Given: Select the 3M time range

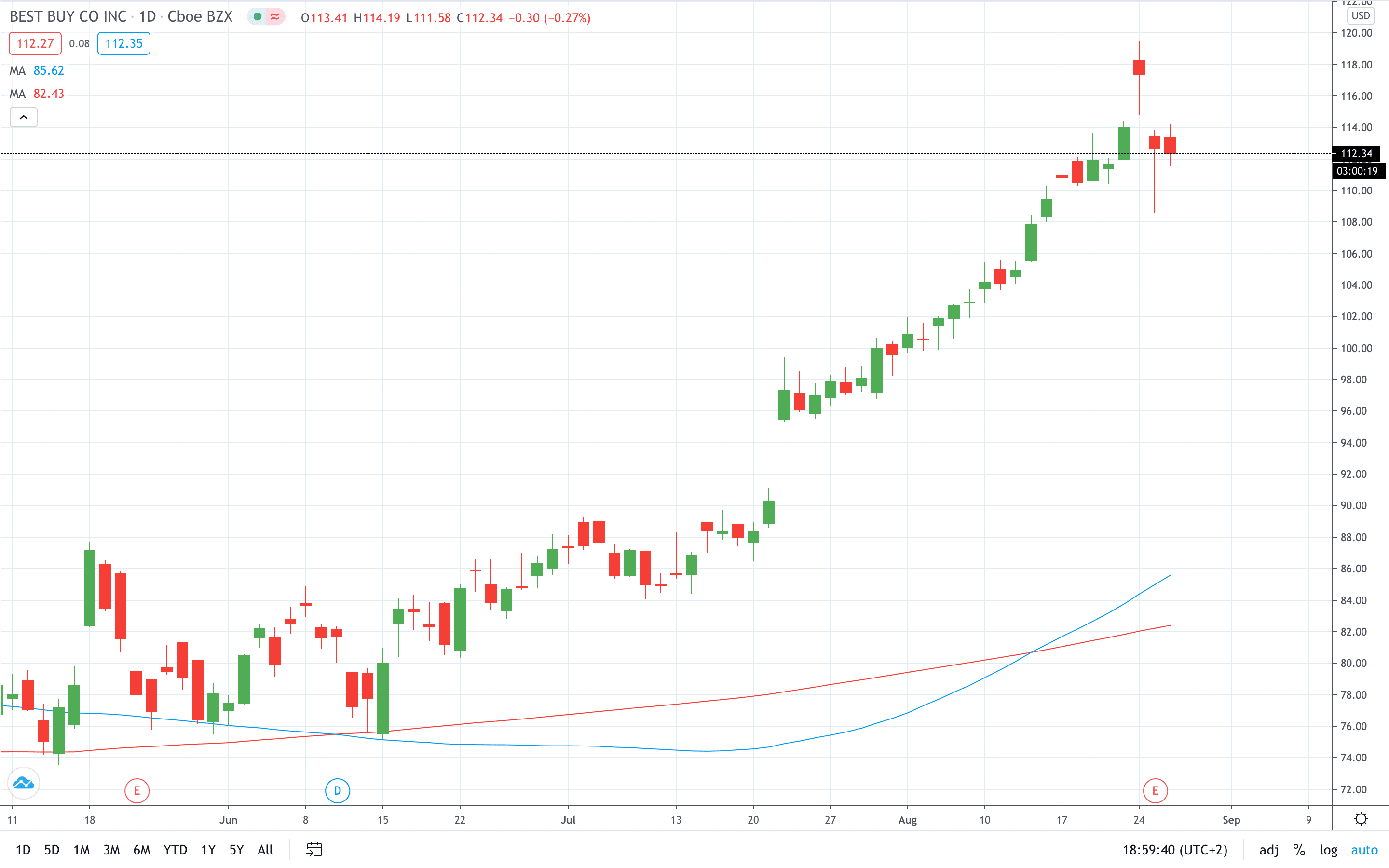Looking at the screenshot, I should pyautogui.click(x=111, y=850).
